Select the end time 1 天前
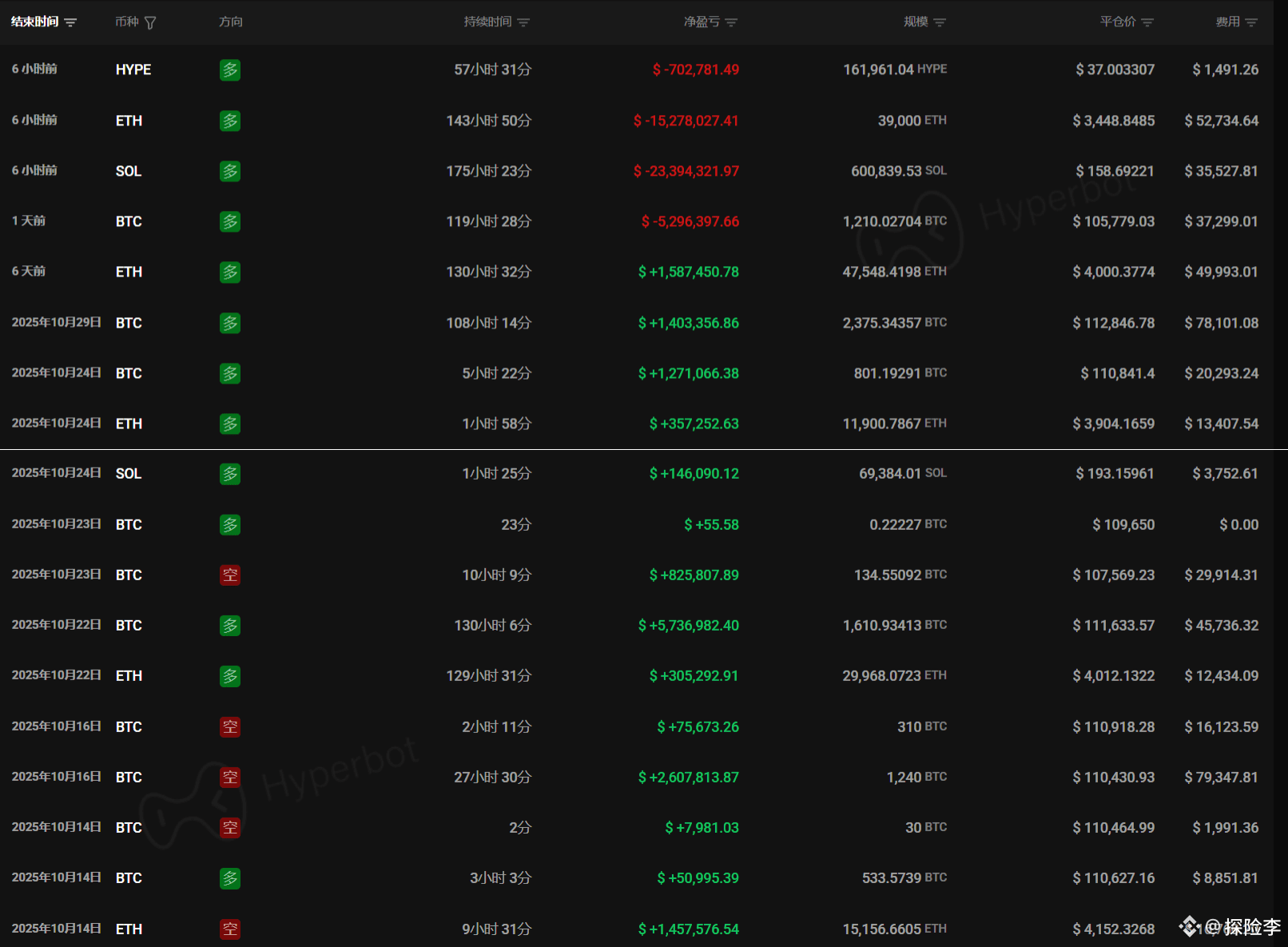The height and width of the screenshot is (947, 1288). pos(29,221)
